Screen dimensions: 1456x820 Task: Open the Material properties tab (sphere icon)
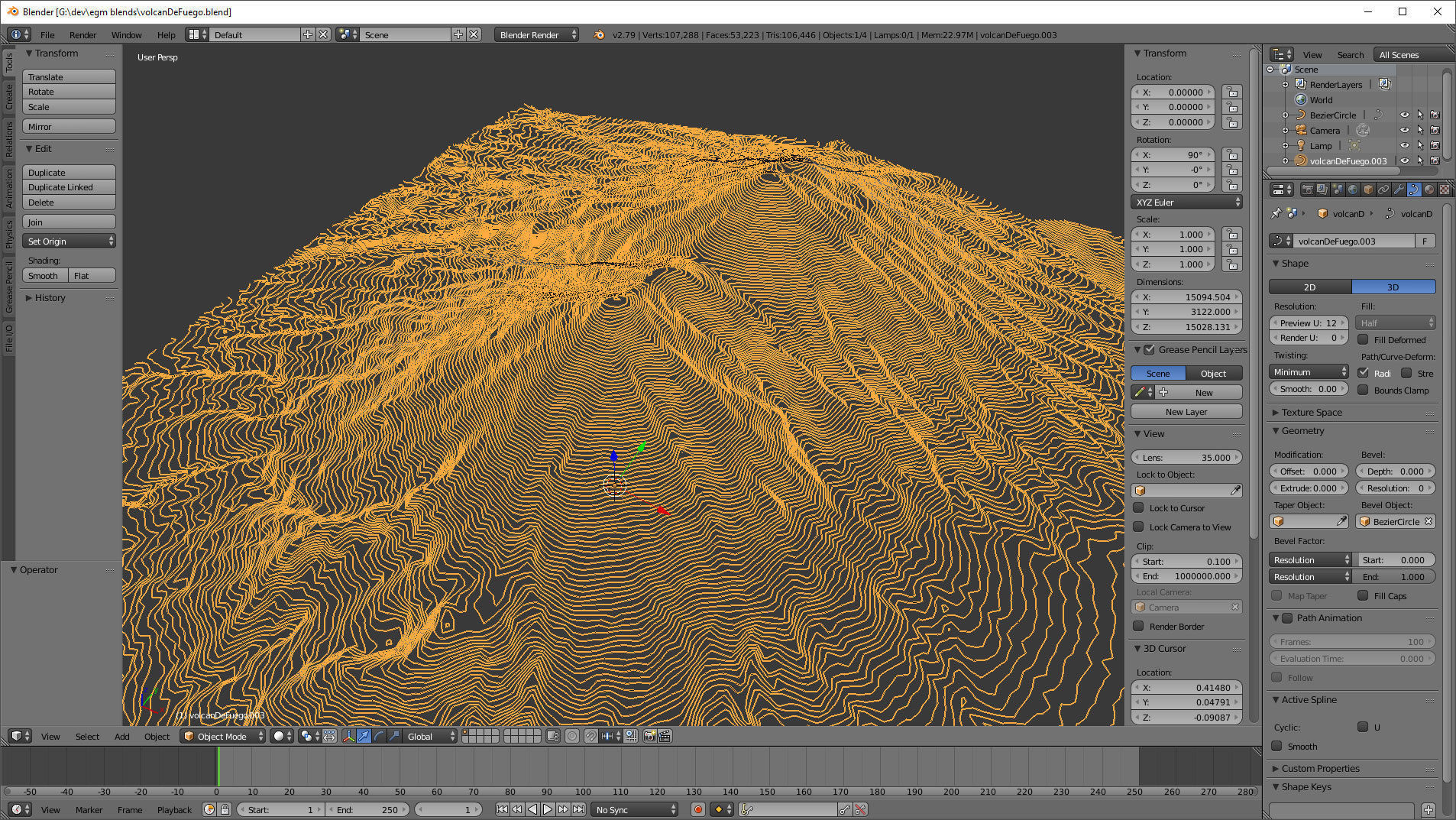pos(1429,190)
